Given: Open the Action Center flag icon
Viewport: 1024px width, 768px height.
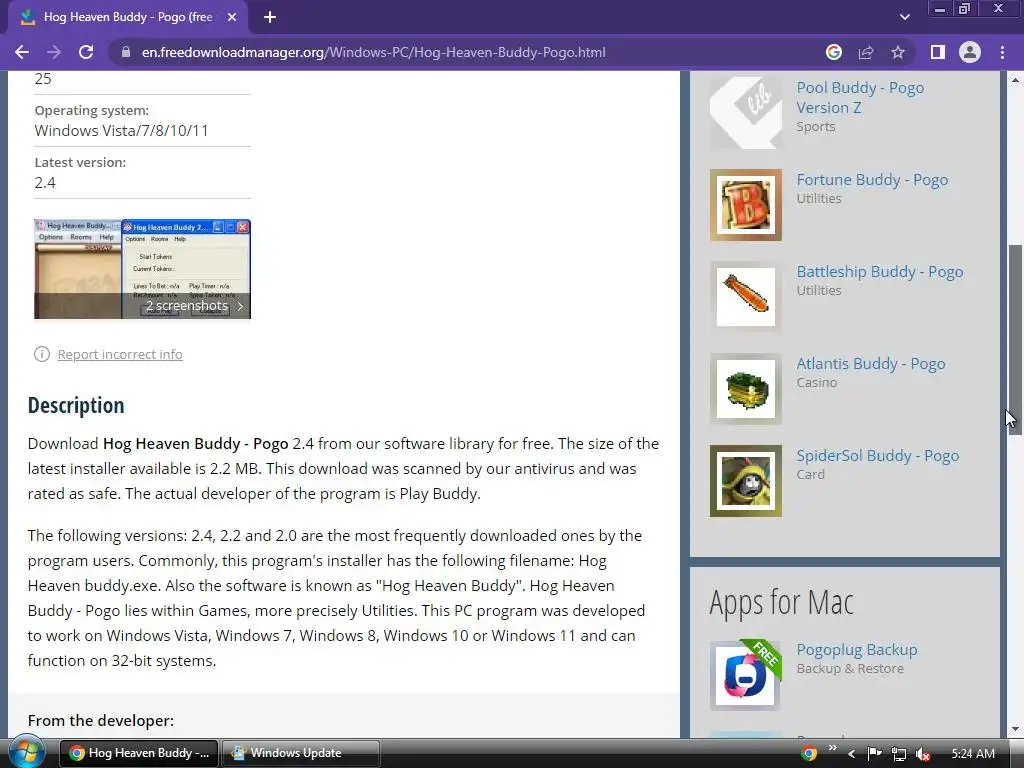Looking at the screenshot, I should (874, 754).
